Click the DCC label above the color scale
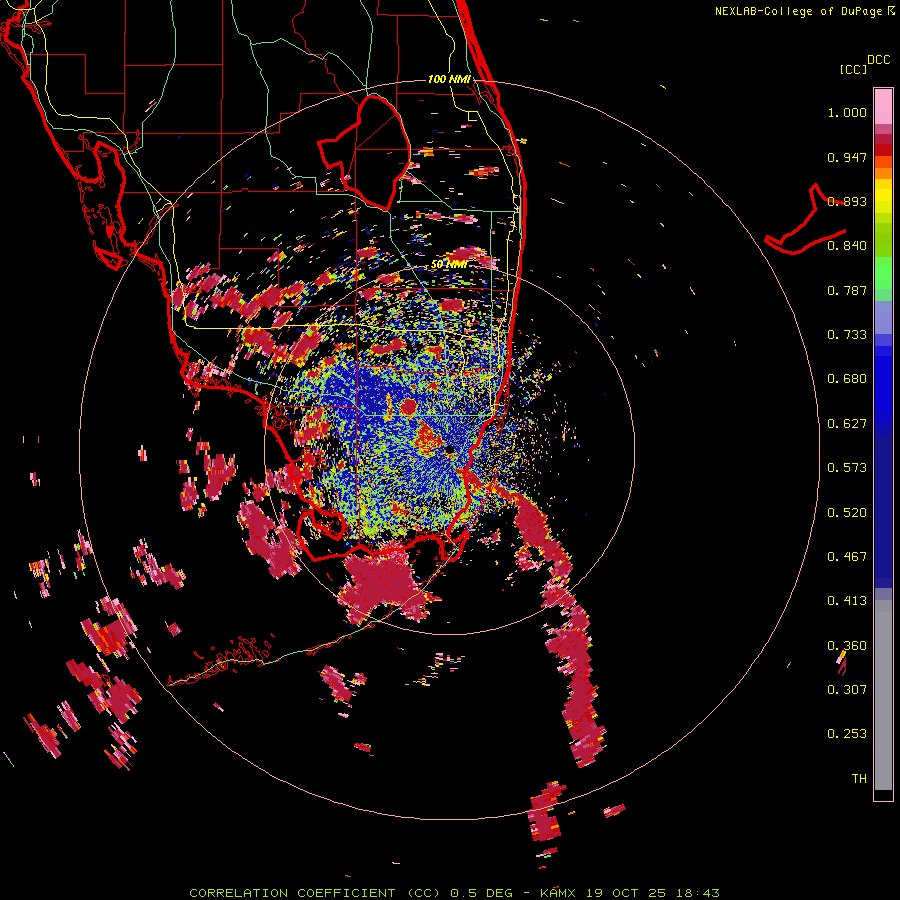 point(879,60)
